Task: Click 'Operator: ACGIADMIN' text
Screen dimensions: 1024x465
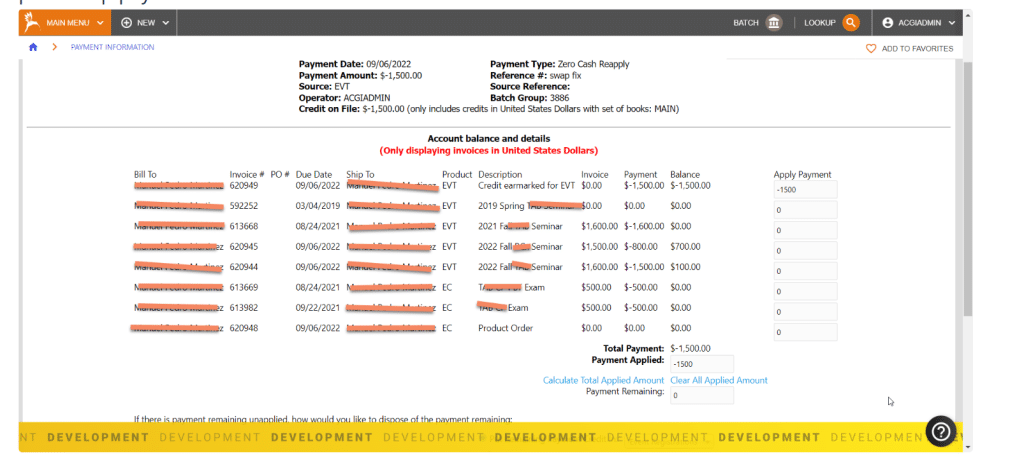Action: (345, 98)
